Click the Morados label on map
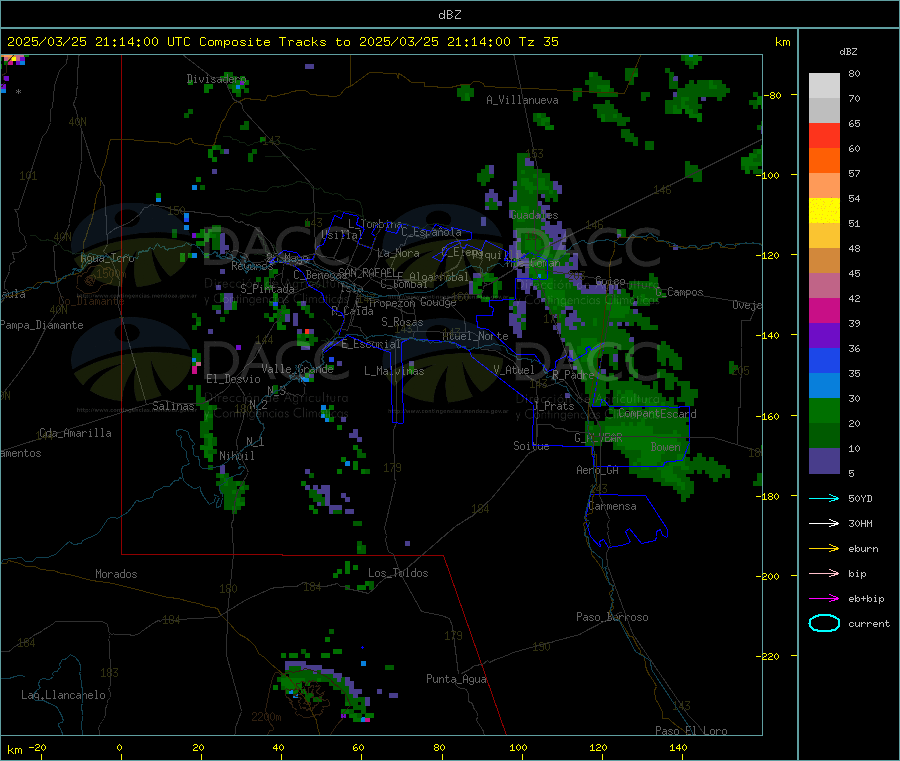The height and width of the screenshot is (761, 900). click(116, 574)
